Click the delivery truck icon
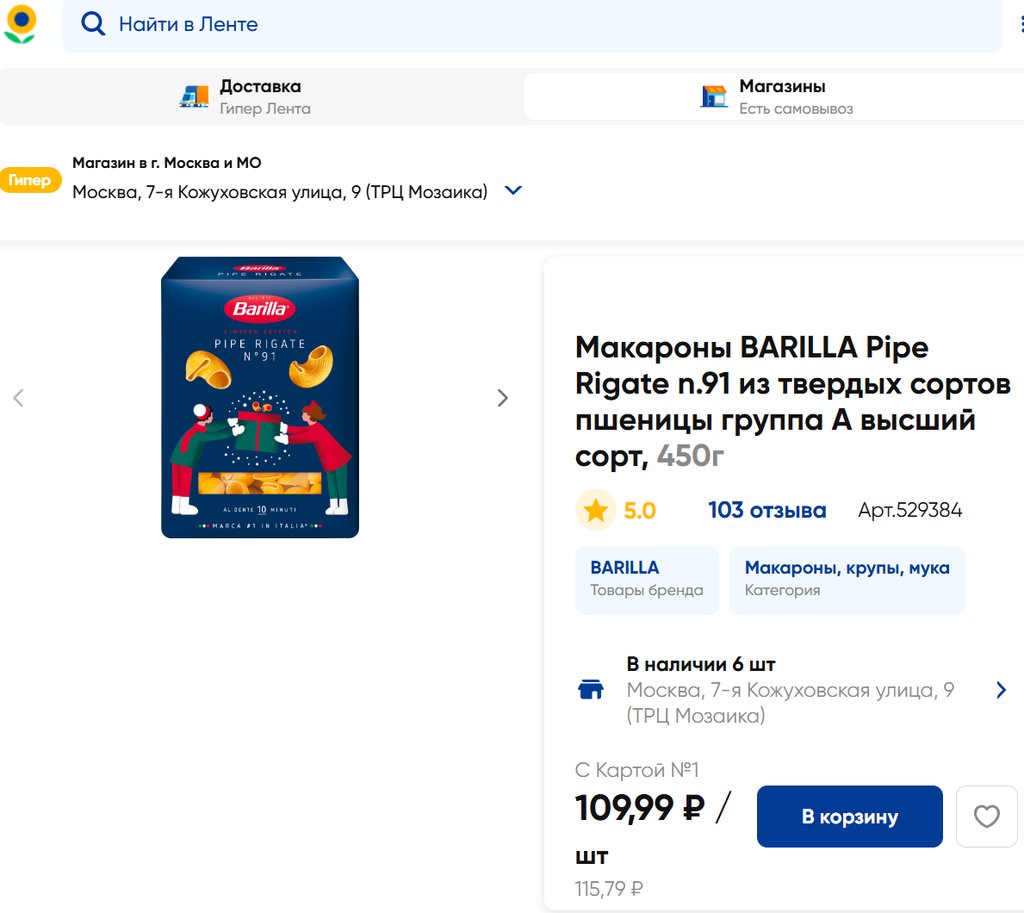Image resolution: width=1024 pixels, height=913 pixels. [x=194, y=96]
